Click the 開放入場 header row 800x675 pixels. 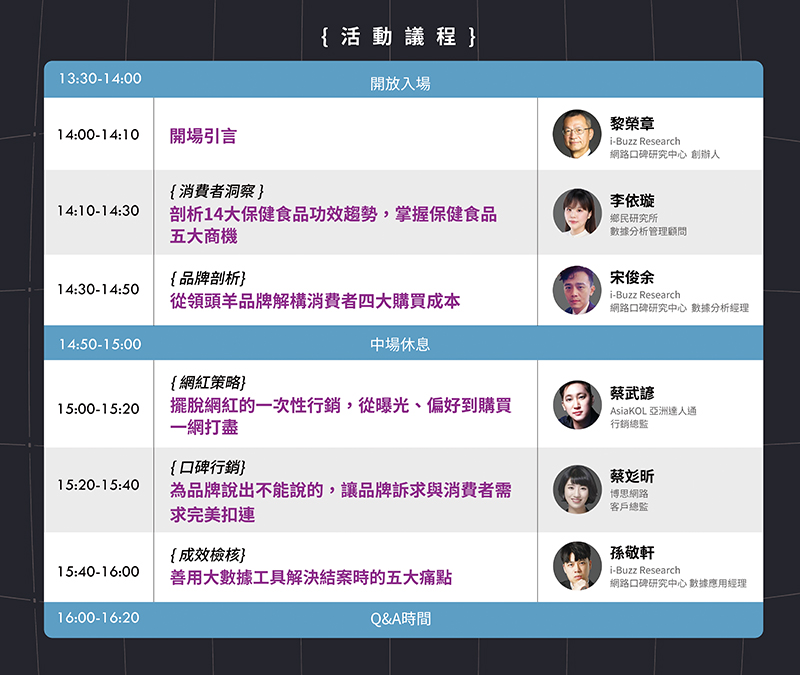point(400,83)
